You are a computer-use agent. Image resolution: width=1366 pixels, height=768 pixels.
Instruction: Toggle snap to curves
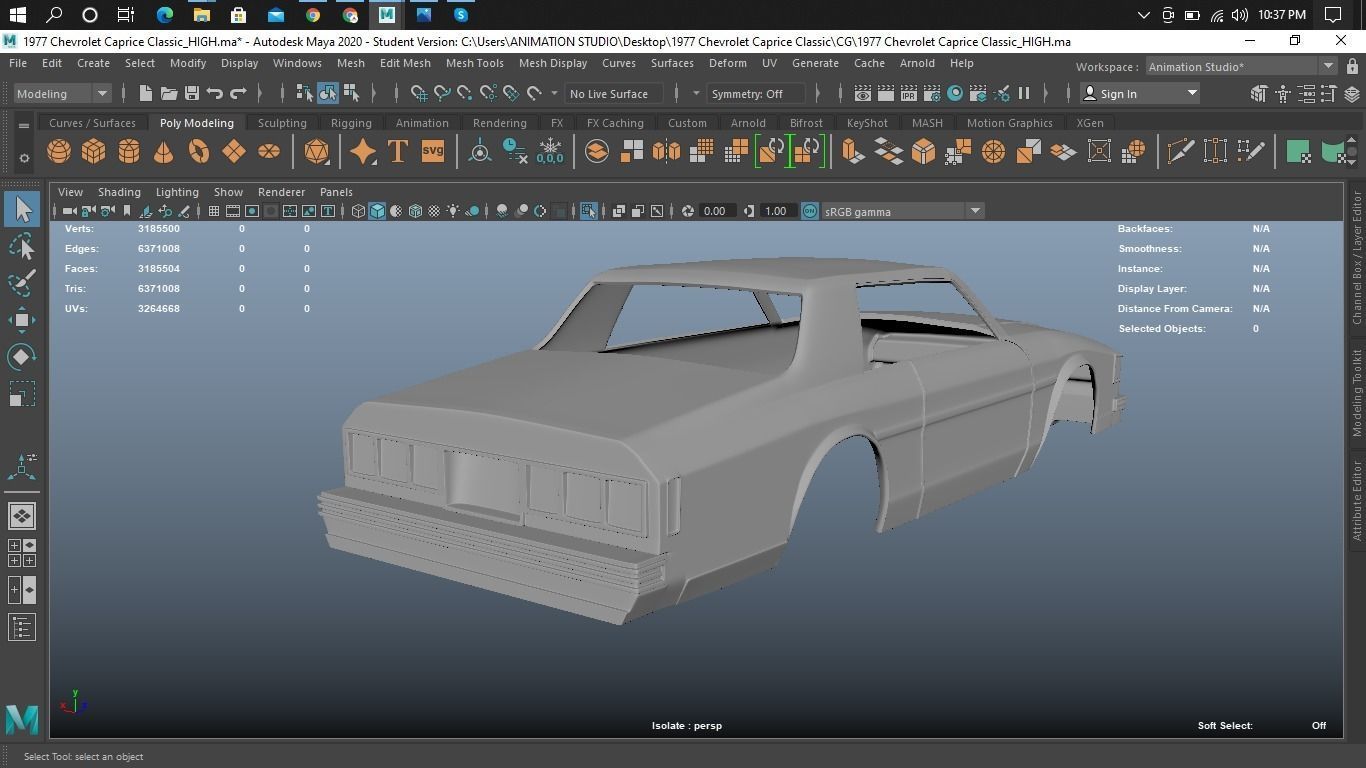point(442,94)
